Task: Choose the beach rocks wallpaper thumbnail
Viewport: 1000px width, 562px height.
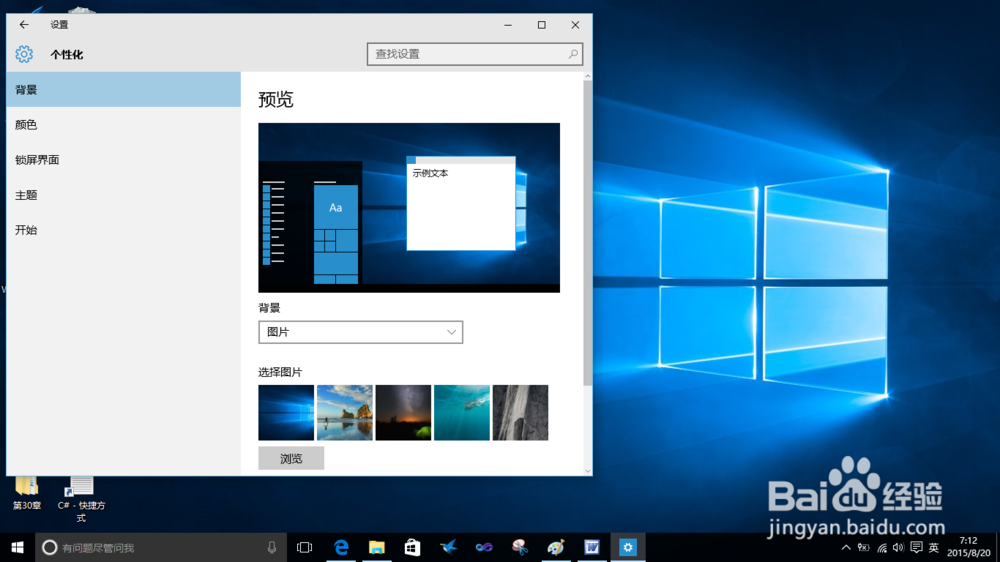Action: pos(344,412)
